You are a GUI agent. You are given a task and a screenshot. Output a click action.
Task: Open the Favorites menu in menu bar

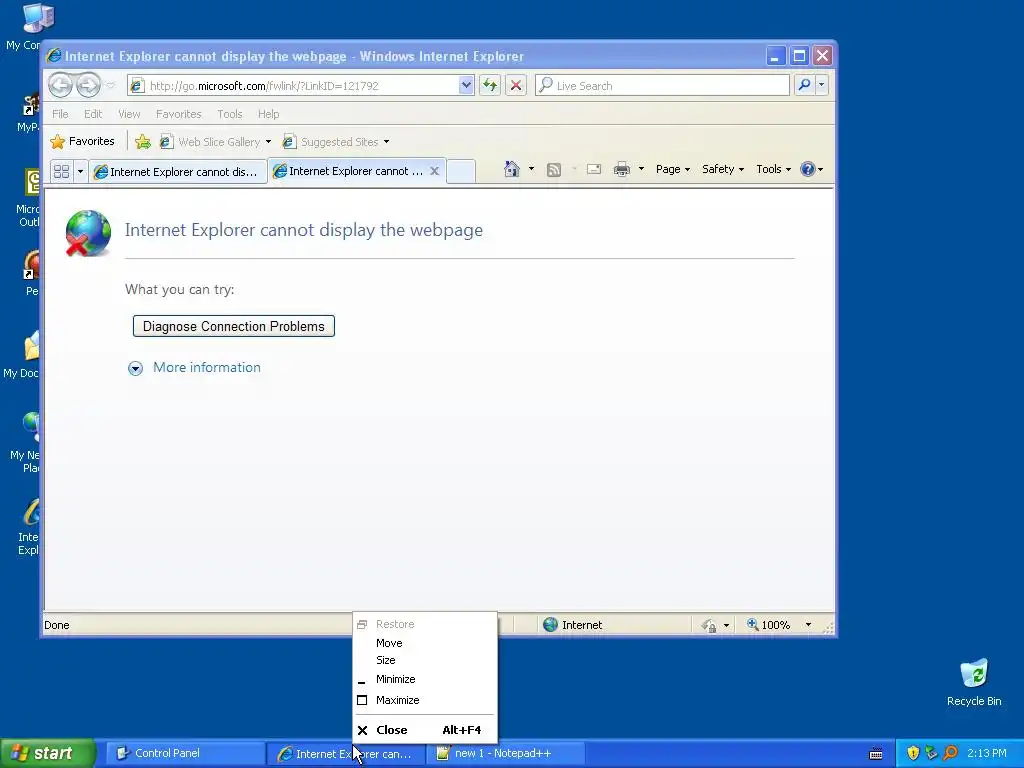point(178,114)
